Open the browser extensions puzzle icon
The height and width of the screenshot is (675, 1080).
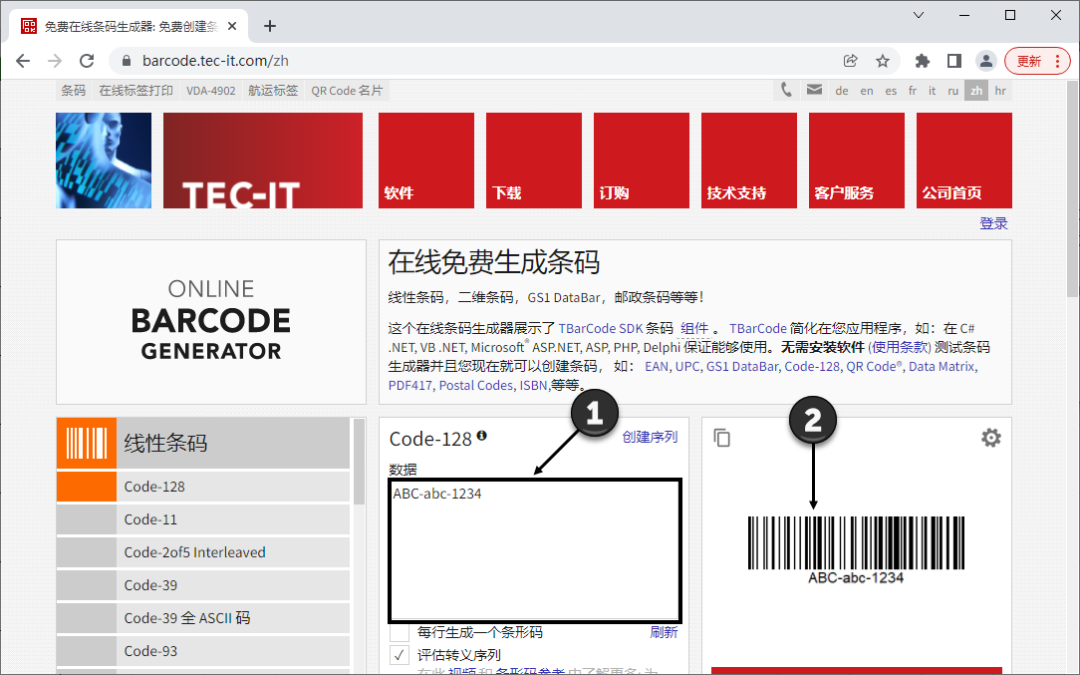tap(922, 61)
